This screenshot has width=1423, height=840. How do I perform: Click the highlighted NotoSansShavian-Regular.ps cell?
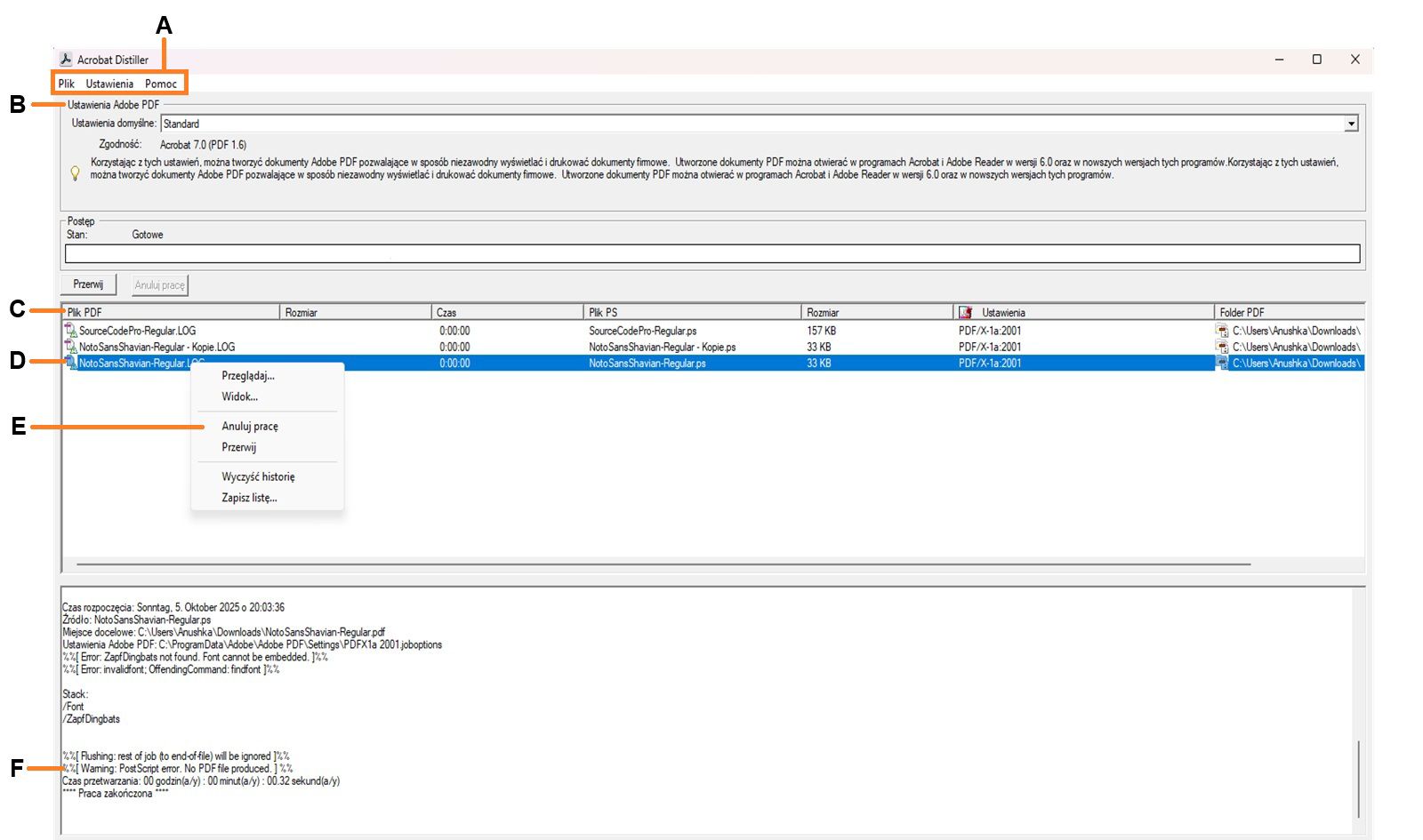pos(647,363)
